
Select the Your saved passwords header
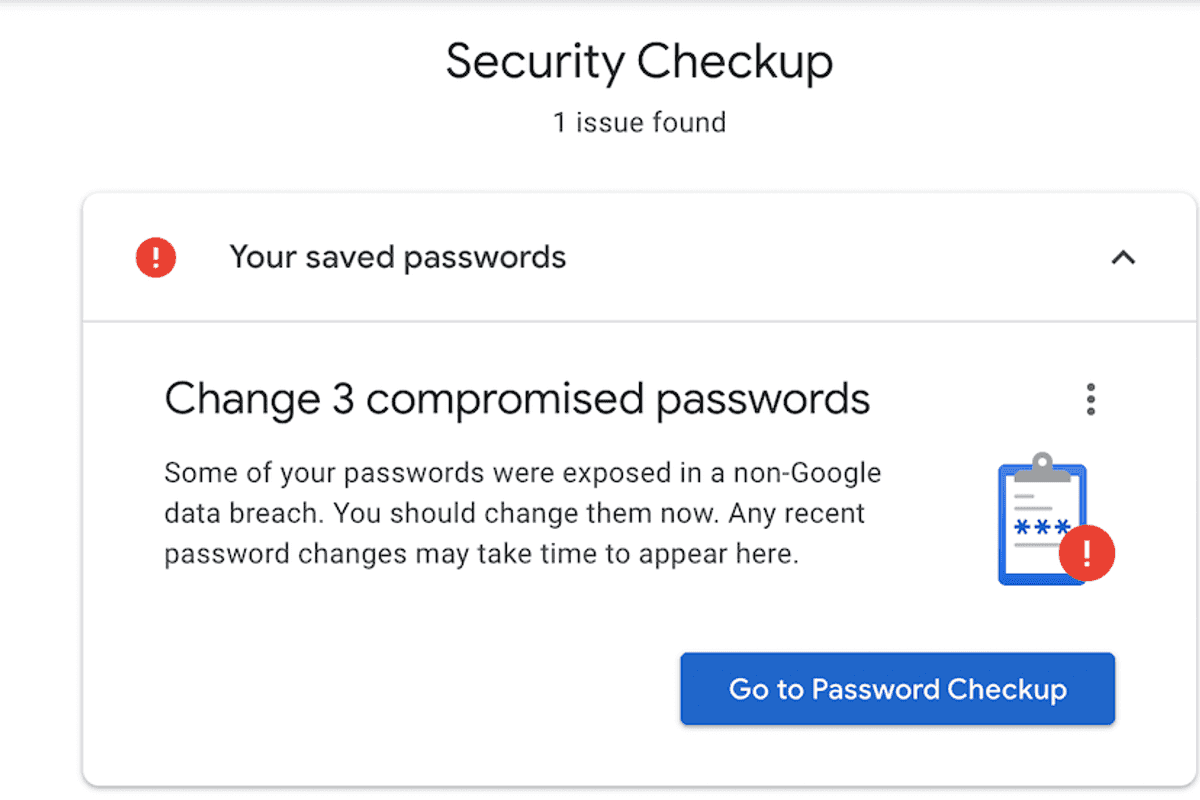397,257
